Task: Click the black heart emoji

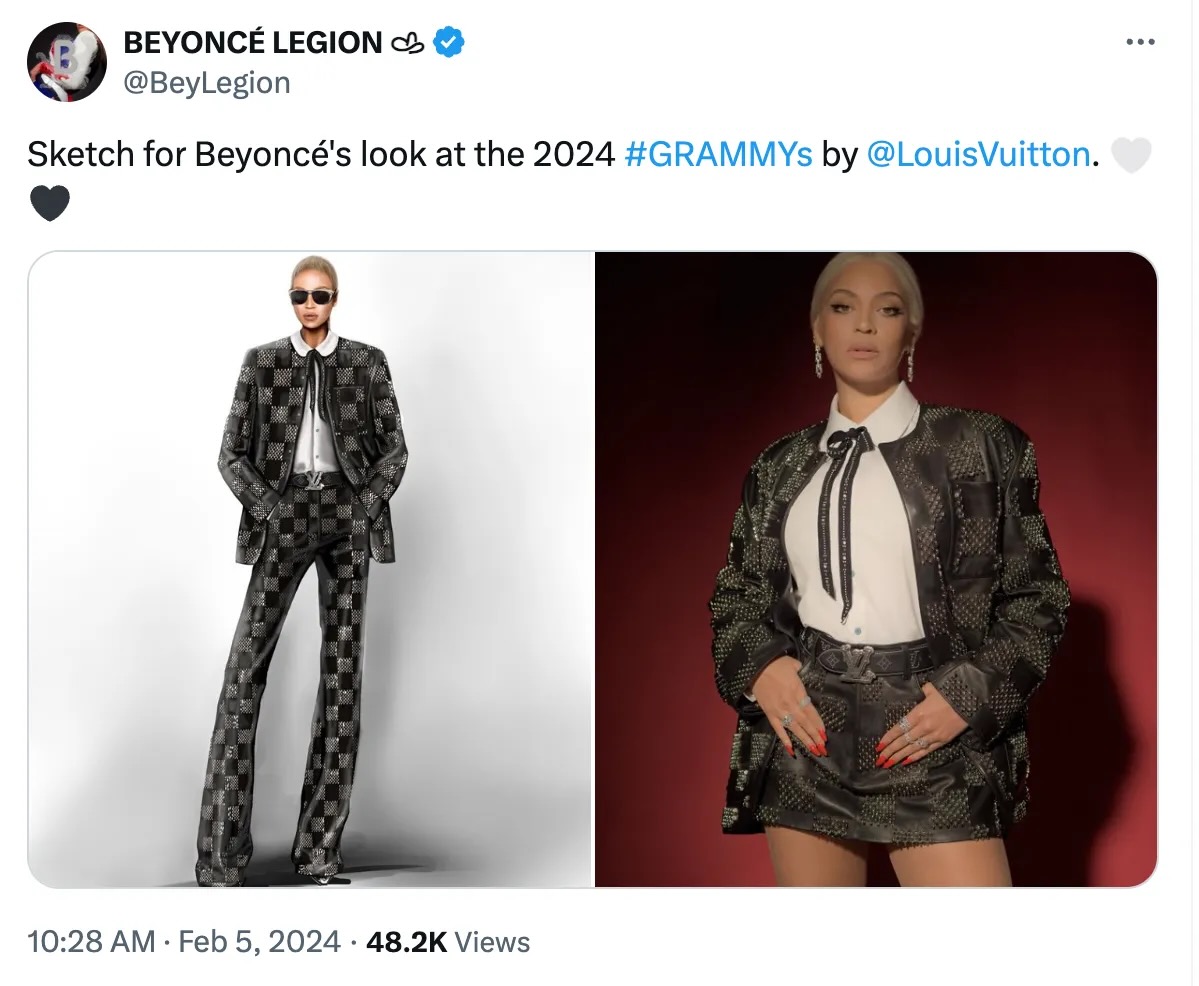Action: [50, 203]
